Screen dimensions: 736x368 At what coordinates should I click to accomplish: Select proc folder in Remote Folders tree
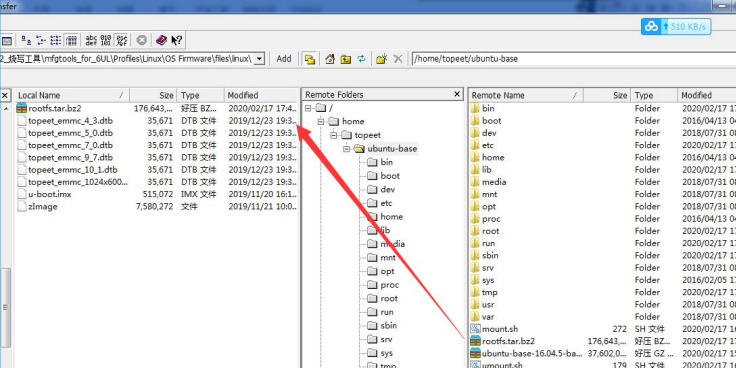[390, 285]
